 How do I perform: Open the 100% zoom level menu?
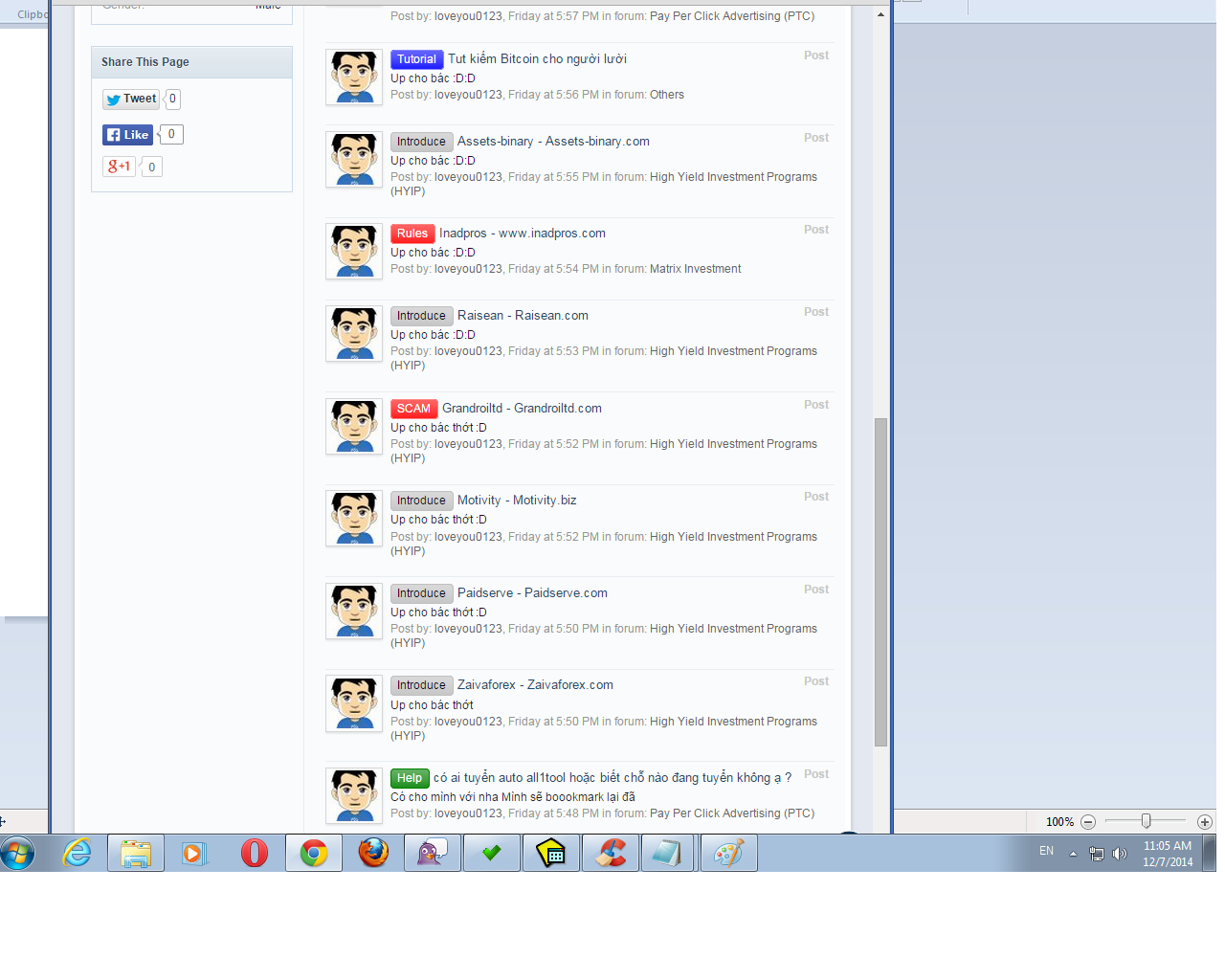point(1060,821)
